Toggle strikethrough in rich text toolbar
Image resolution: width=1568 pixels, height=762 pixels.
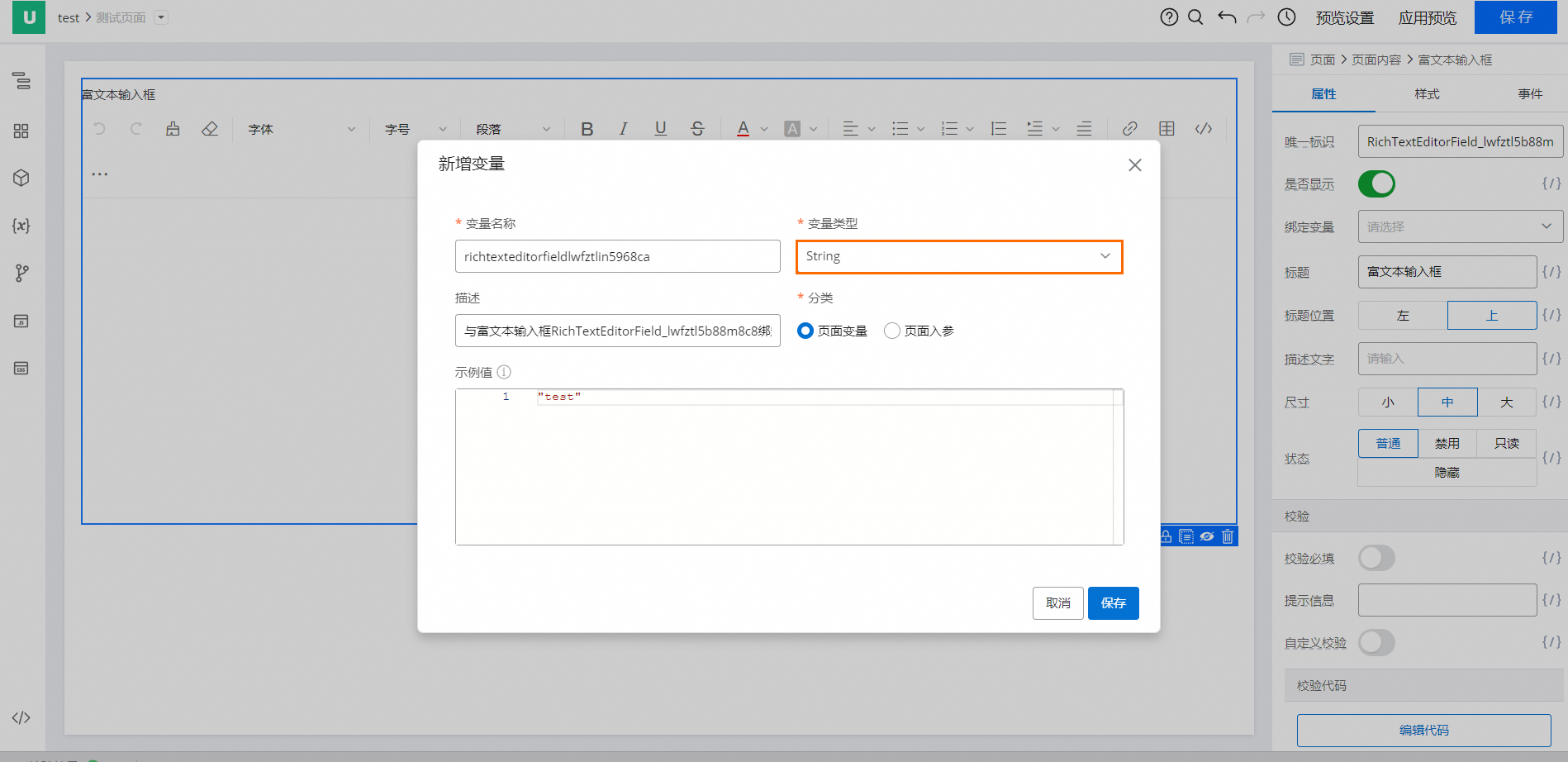click(697, 129)
